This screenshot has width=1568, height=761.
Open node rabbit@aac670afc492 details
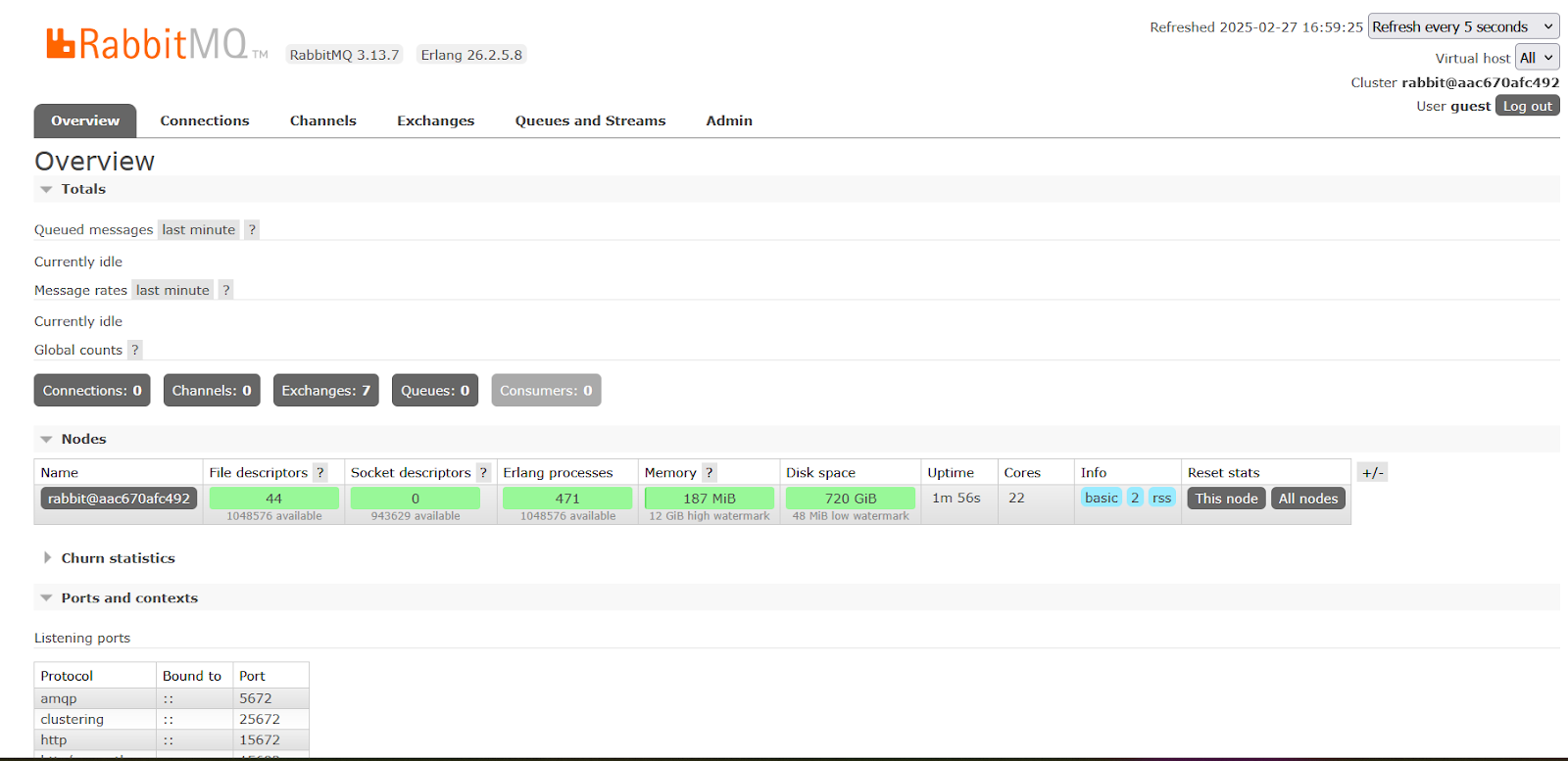tap(119, 498)
